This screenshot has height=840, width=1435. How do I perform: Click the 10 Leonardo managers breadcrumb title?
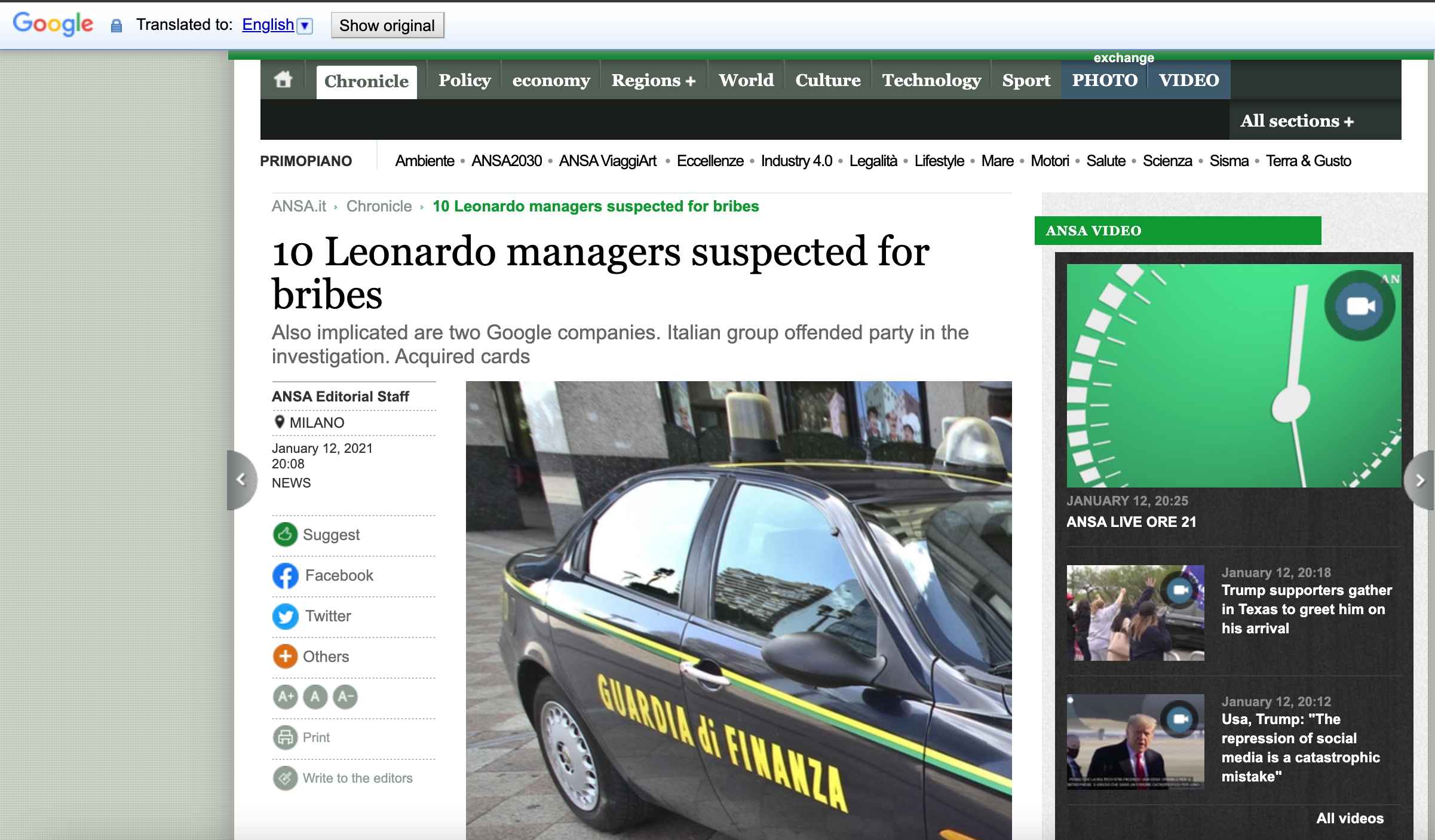pos(596,206)
